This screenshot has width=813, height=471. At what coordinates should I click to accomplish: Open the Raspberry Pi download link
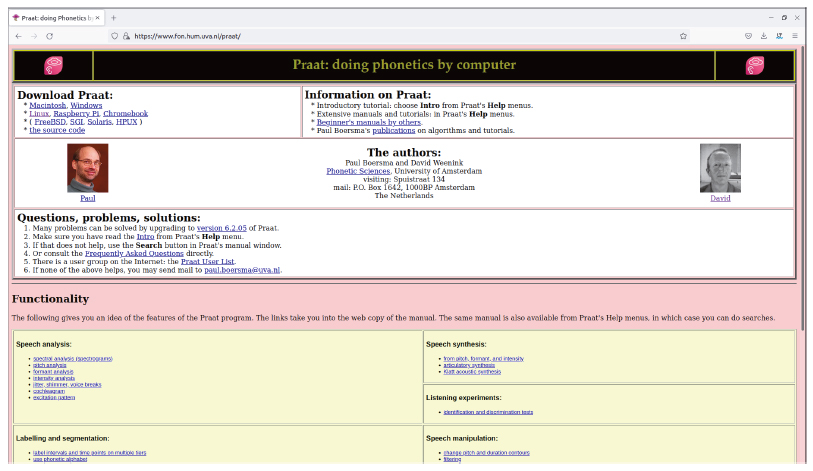[x=82, y=114]
